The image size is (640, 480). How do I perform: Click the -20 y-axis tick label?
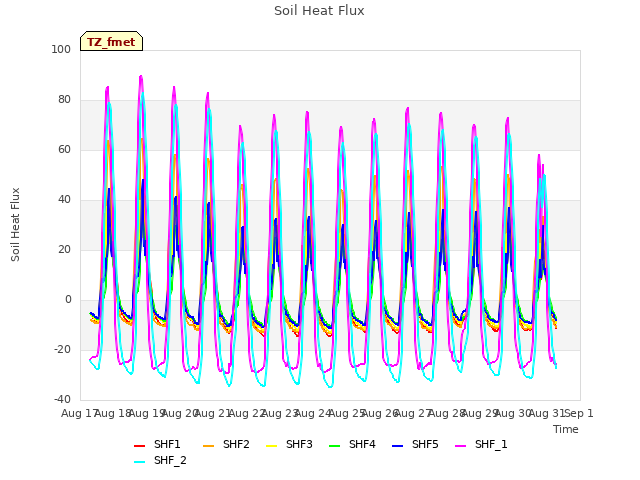62,349
